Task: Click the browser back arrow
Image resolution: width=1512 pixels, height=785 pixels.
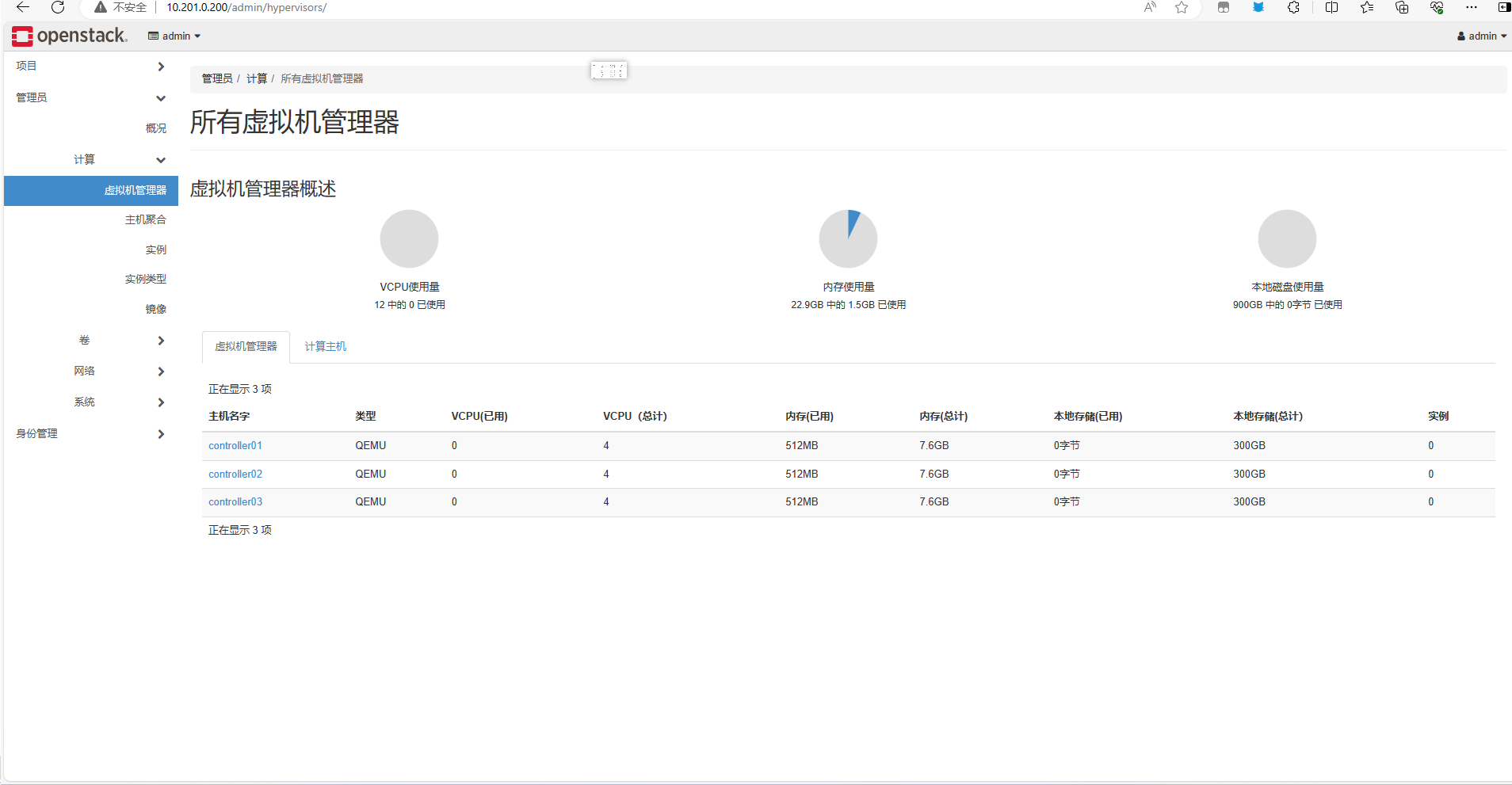Action: [x=21, y=8]
